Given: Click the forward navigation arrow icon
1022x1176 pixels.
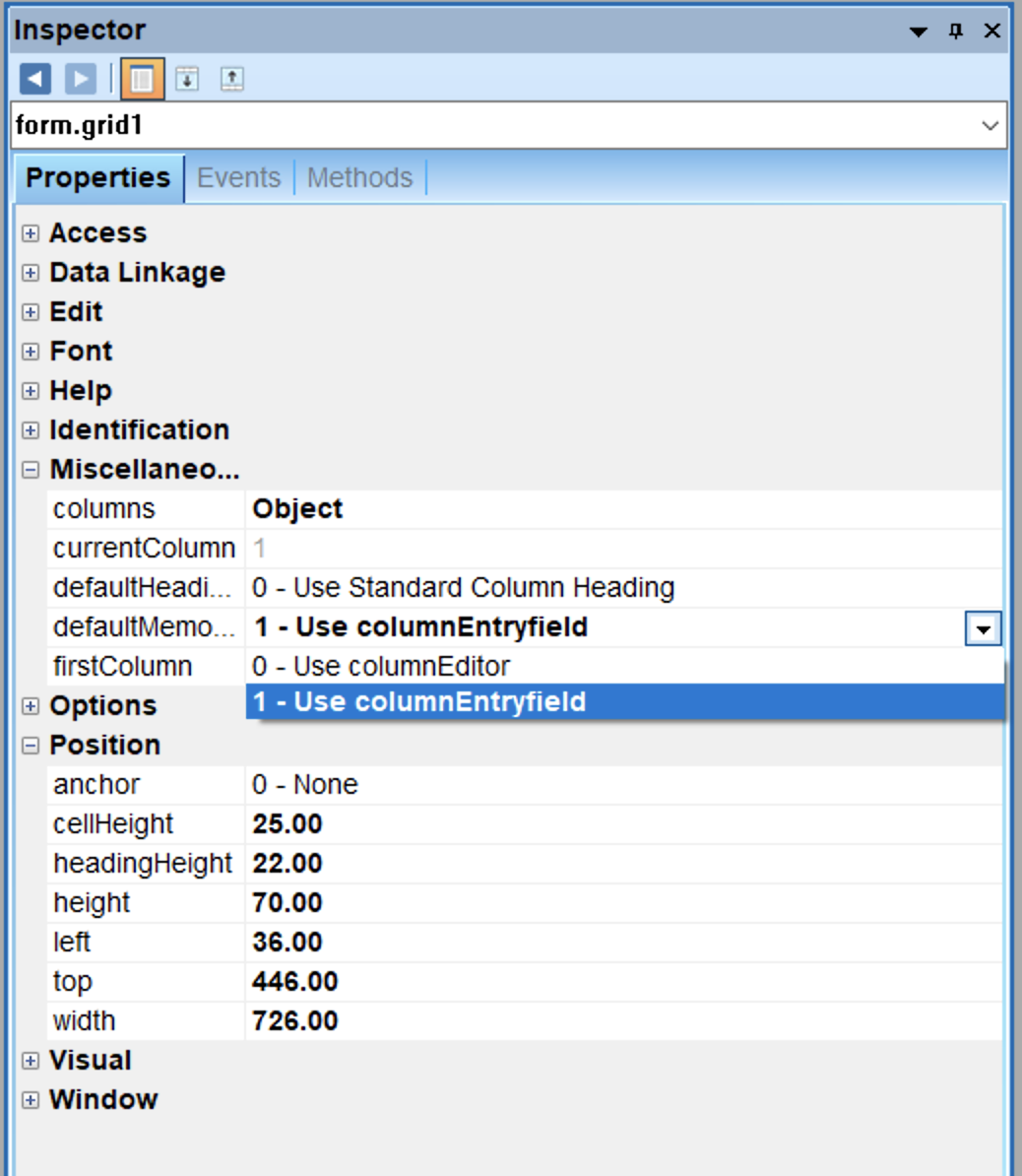Looking at the screenshot, I should coord(81,79).
